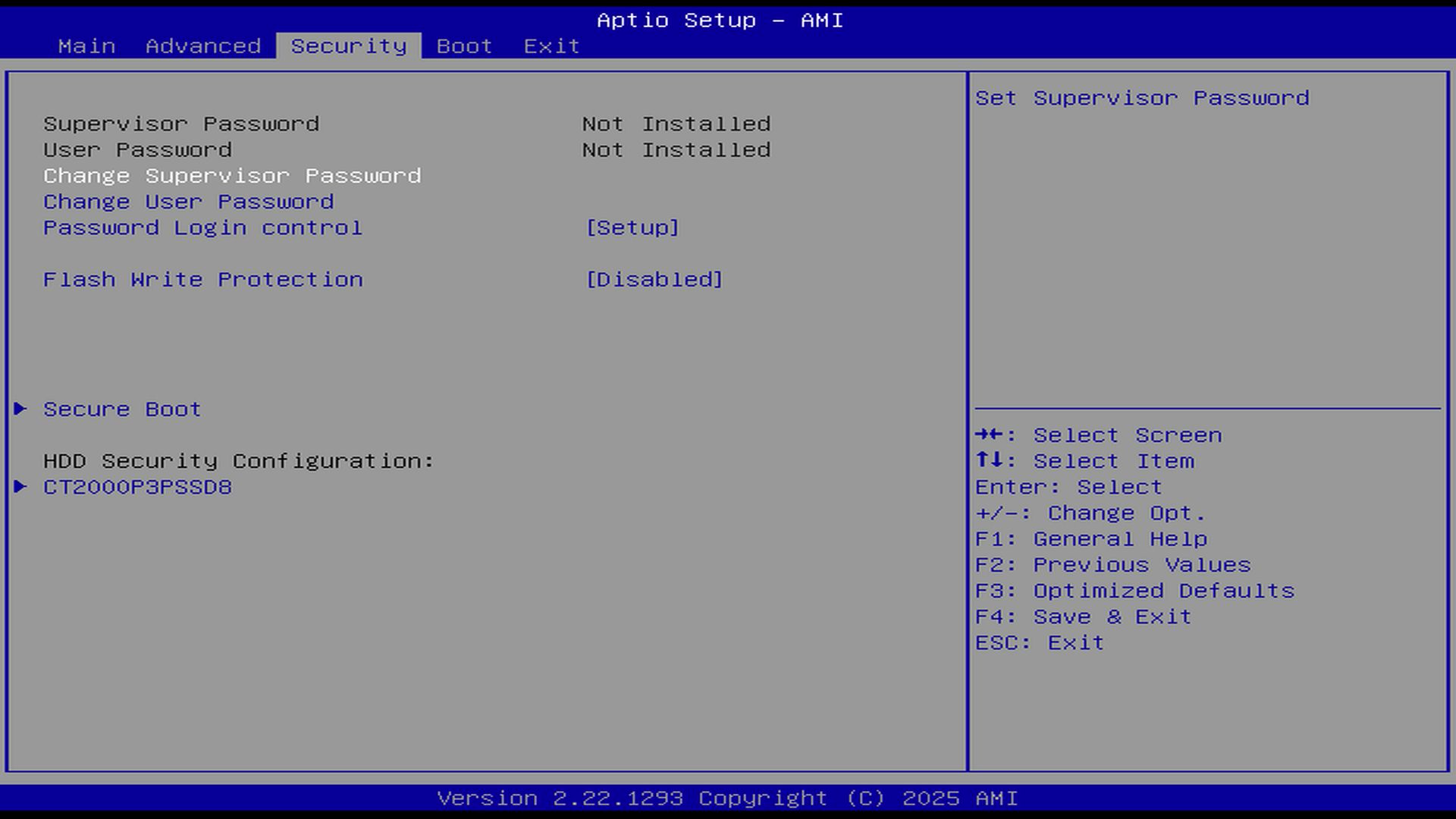Click the ESC: Exit hint
This screenshot has width=1456, height=819.
[1039, 643]
